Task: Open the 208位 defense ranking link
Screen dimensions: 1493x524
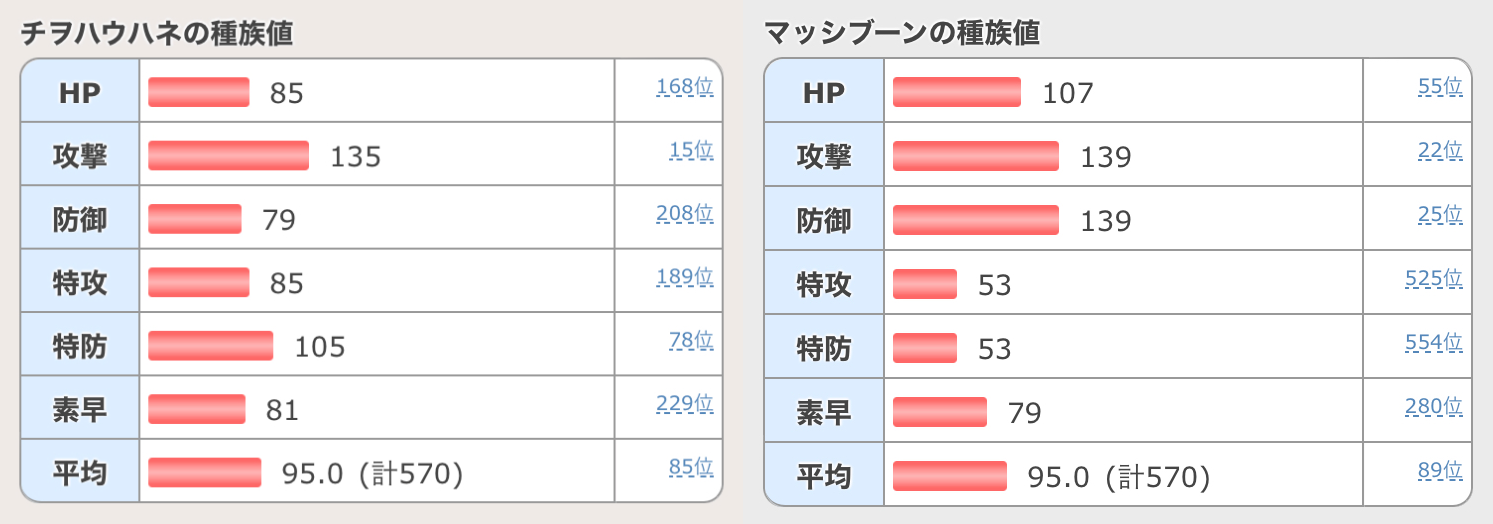Action: coord(685,213)
